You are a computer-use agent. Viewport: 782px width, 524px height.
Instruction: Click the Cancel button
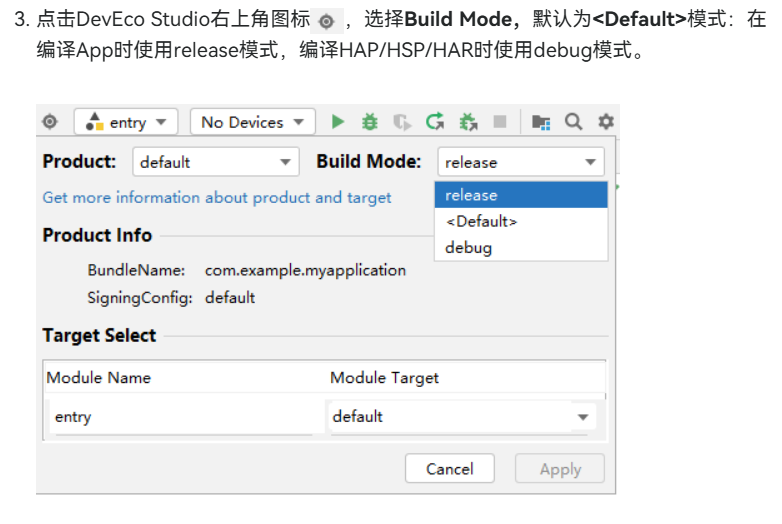[450, 469]
